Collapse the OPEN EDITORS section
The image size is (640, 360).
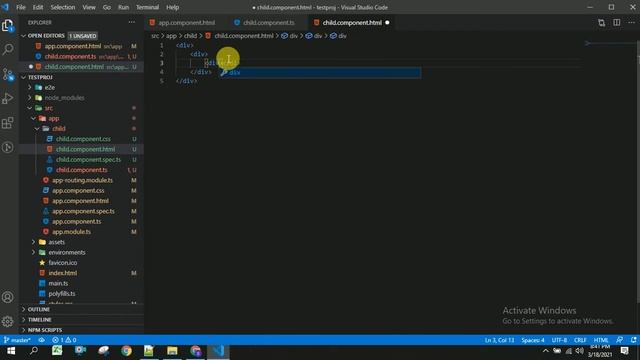point(24,36)
